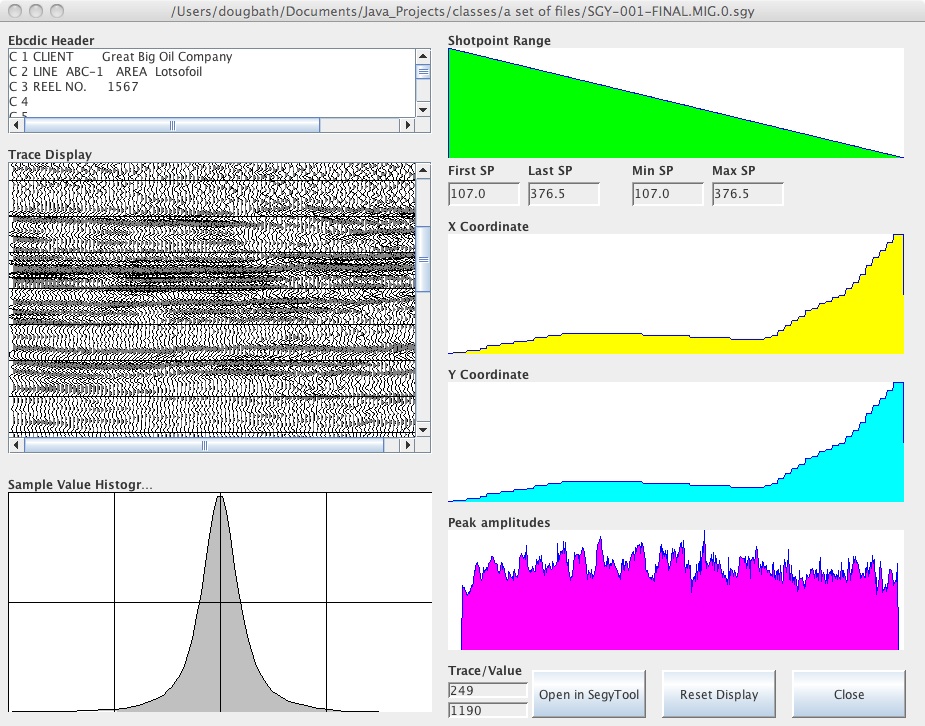Click Trace Display scroll up arrow
This screenshot has height=726, width=925.
tap(422, 172)
